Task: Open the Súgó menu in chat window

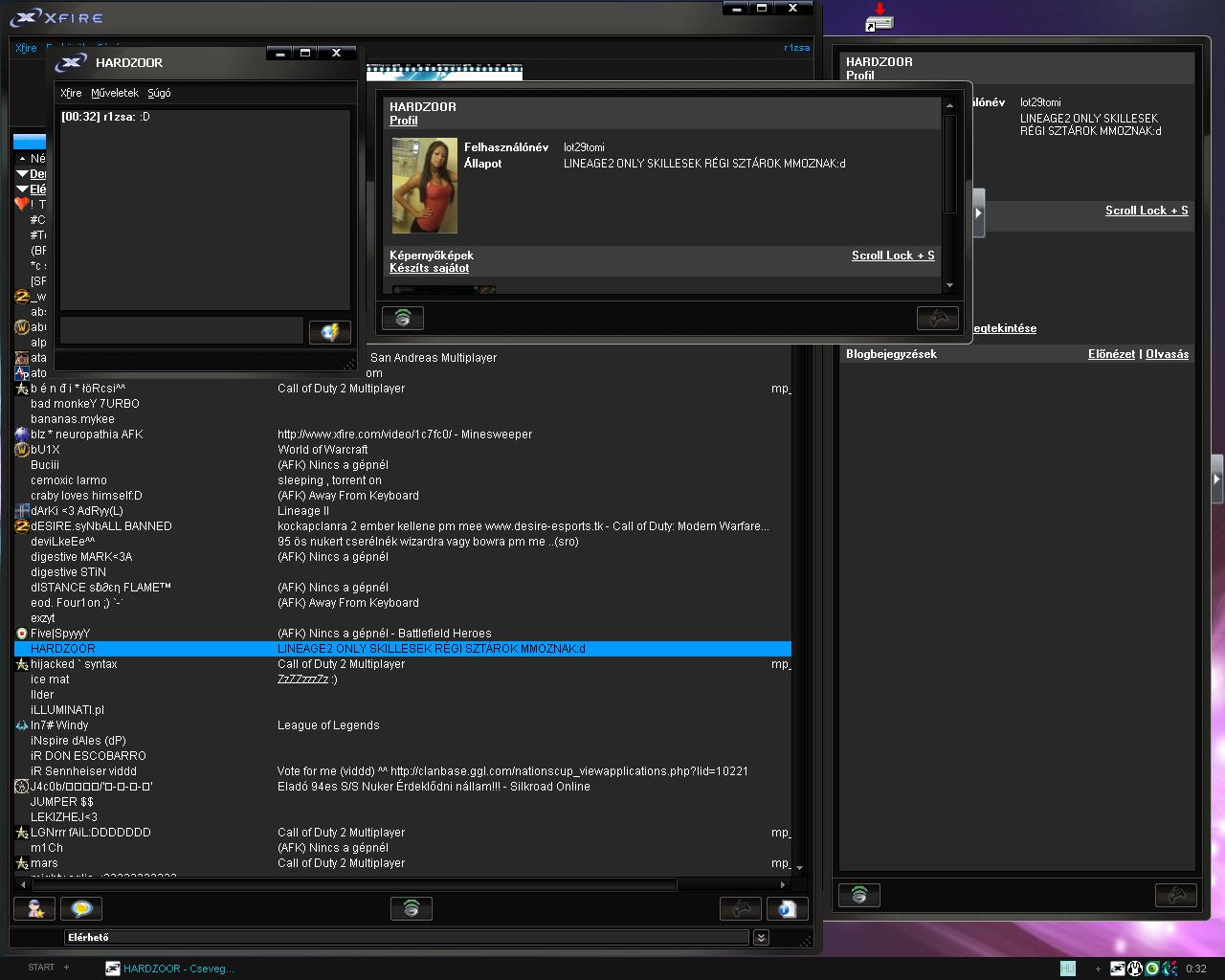Action: click(x=159, y=93)
